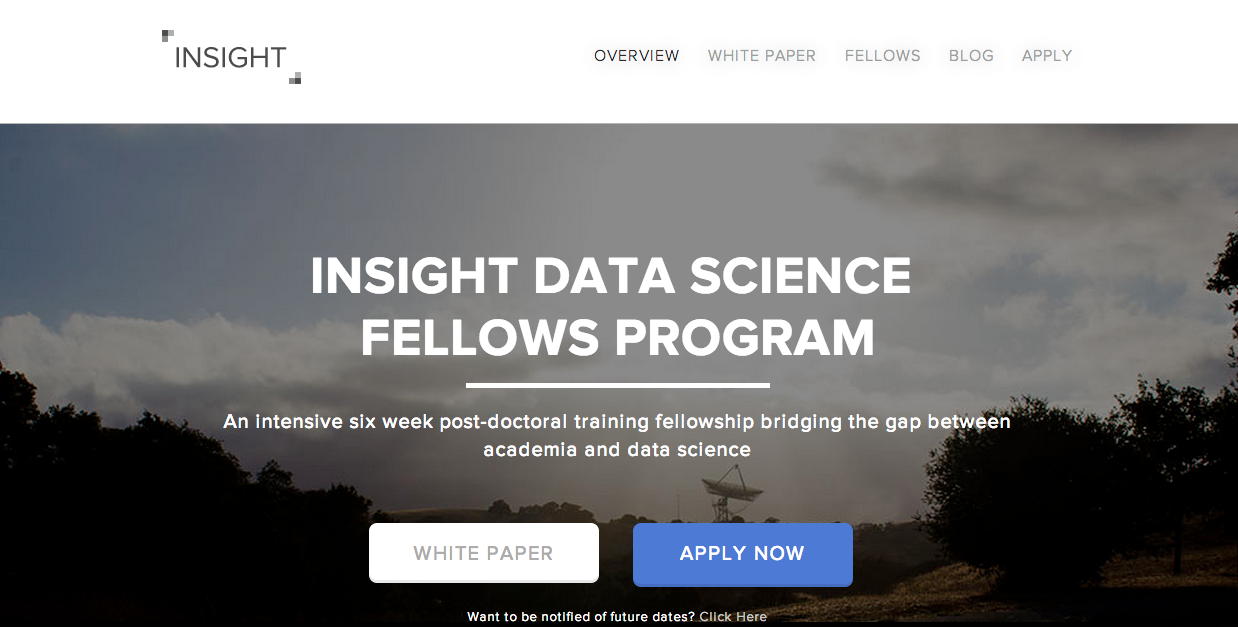Click the pixel squares icon above the logo
Image resolution: width=1238 pixels, height=627 pixels.
(167, 37)
